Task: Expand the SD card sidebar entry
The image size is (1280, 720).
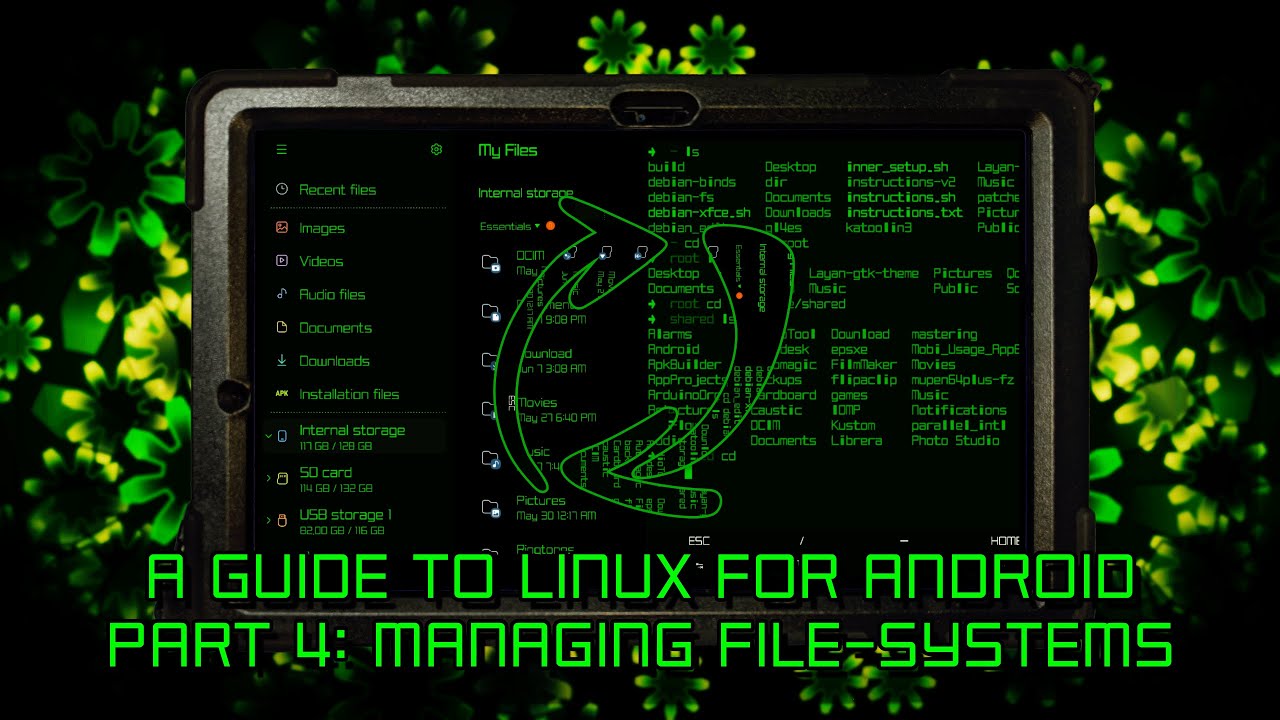Action: [268, 479]
